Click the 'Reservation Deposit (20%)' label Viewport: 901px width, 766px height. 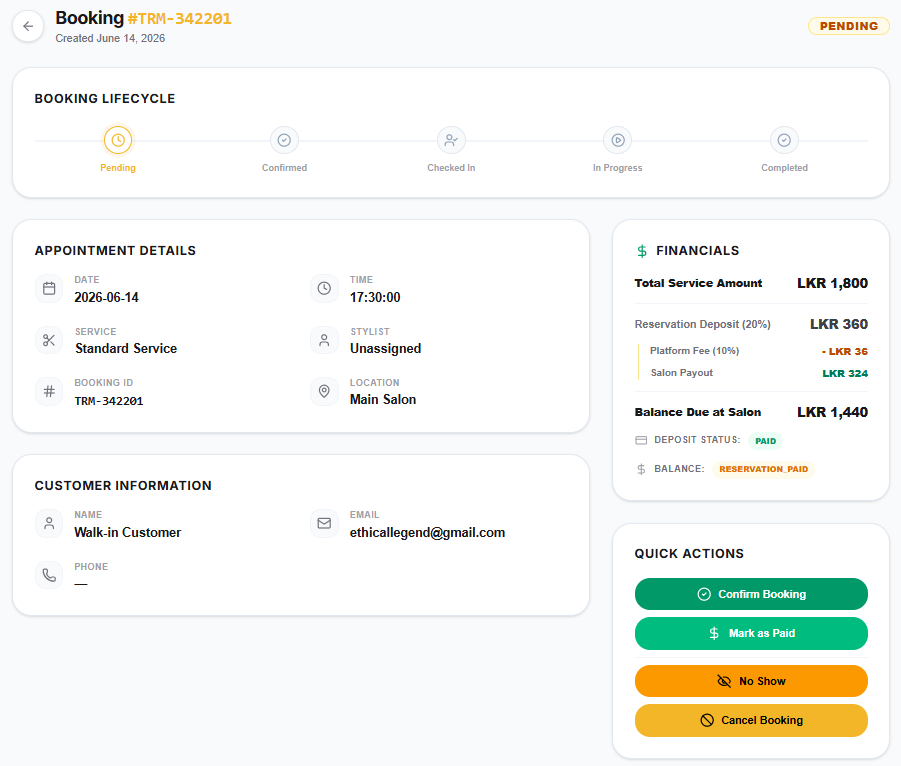click(x=702, y=324)
